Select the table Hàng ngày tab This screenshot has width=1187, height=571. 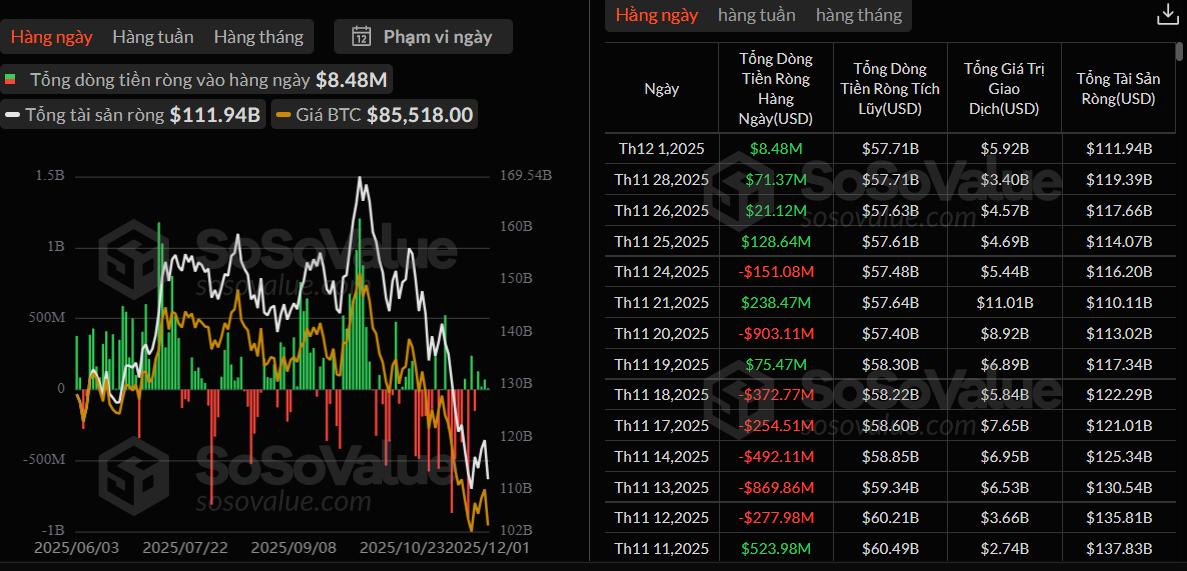657,14
